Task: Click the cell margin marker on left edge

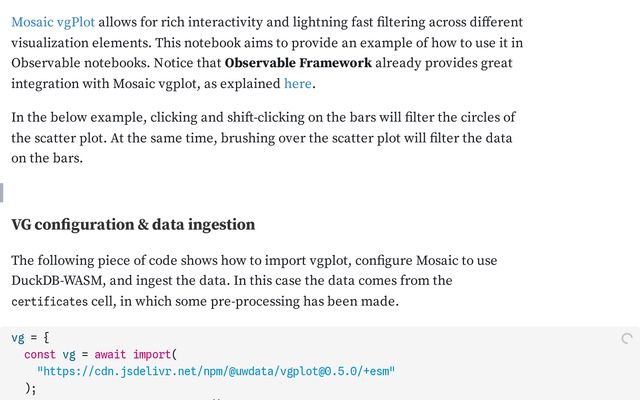Action: (2, 192)
